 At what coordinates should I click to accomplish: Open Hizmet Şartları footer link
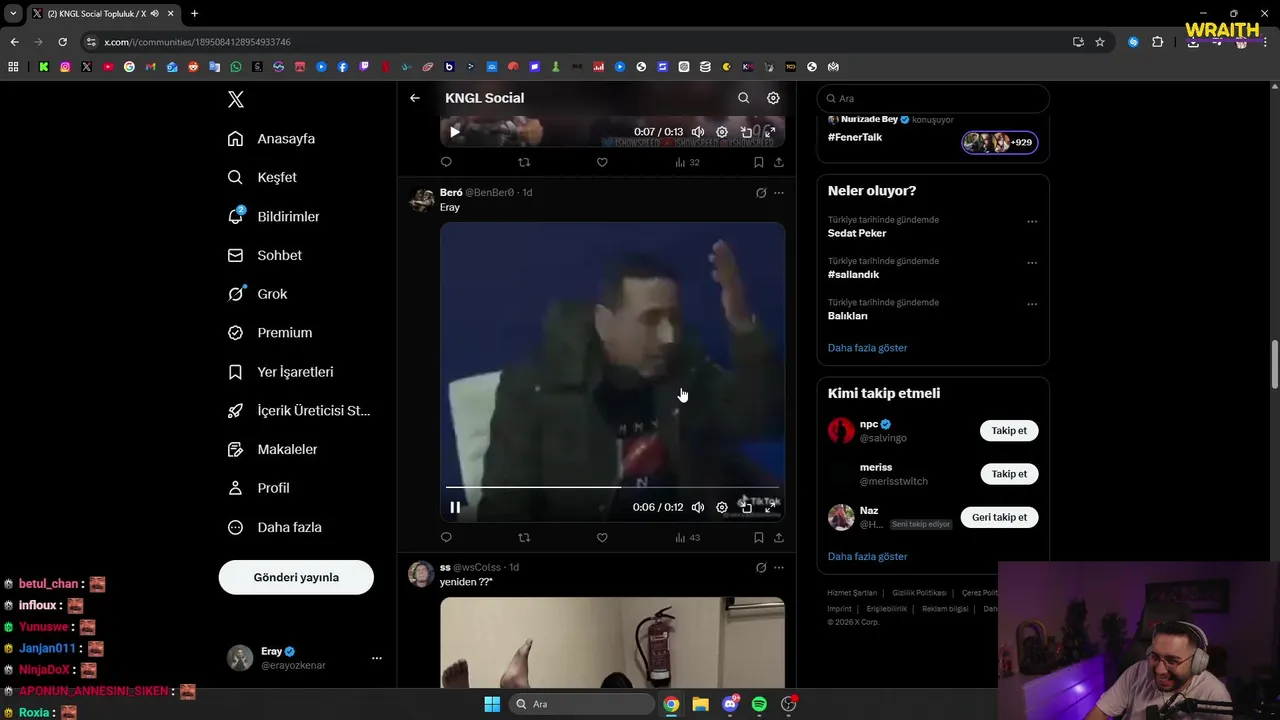tap(853, 593)
